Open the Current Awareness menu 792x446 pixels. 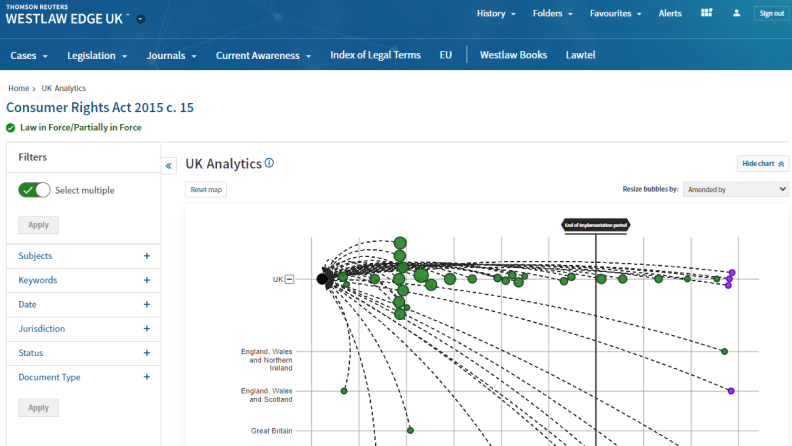(x=264, y=55)
